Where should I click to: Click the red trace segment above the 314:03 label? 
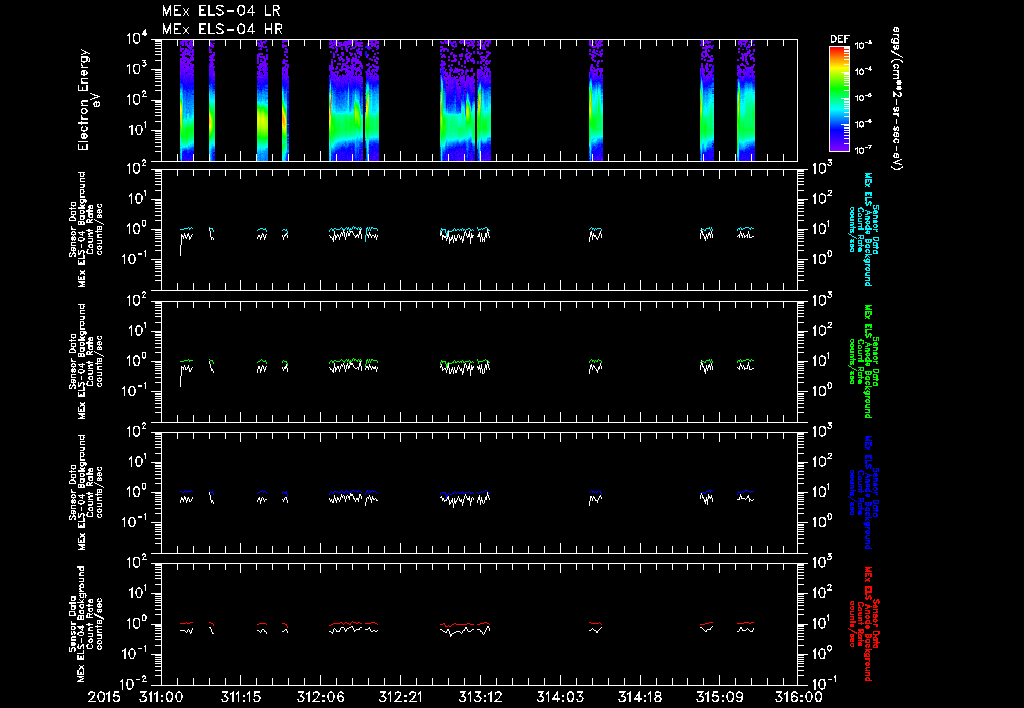tap(595, 624)
